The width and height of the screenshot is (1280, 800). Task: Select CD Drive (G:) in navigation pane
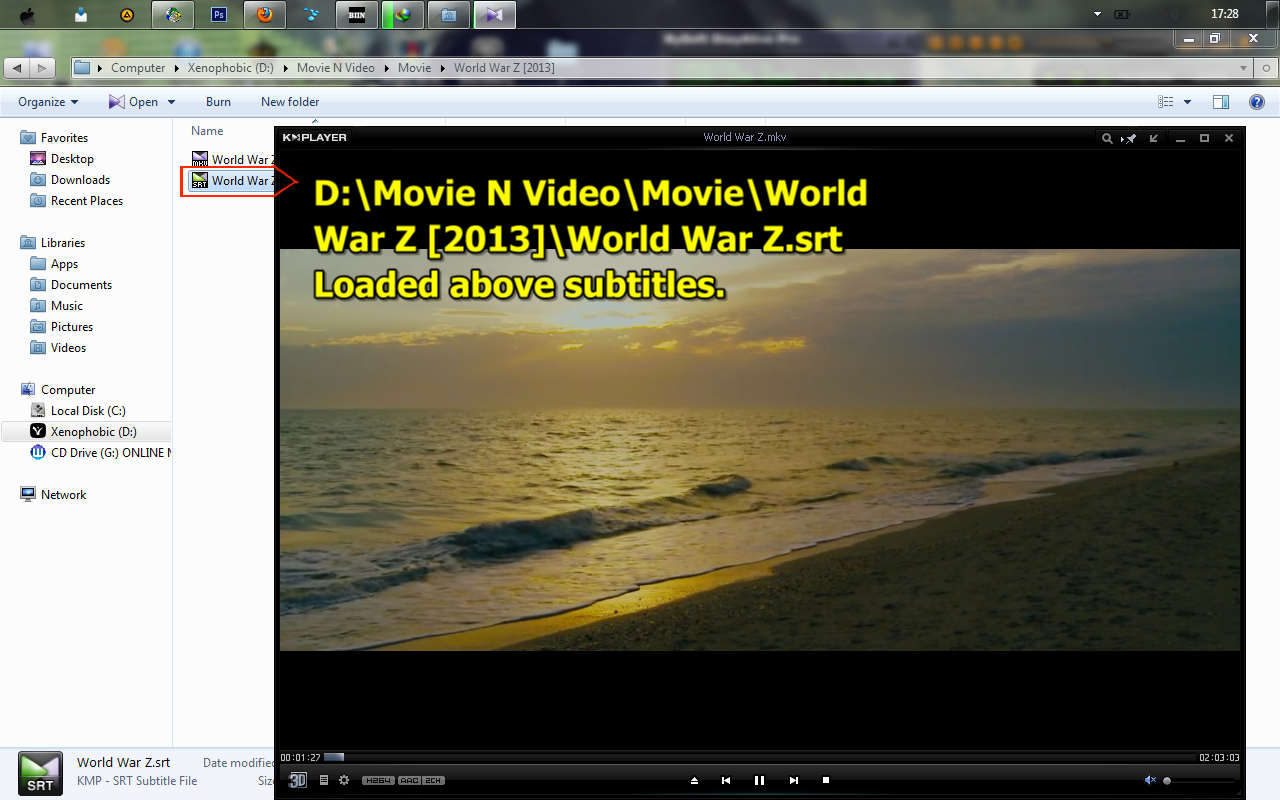coord(100,453)
